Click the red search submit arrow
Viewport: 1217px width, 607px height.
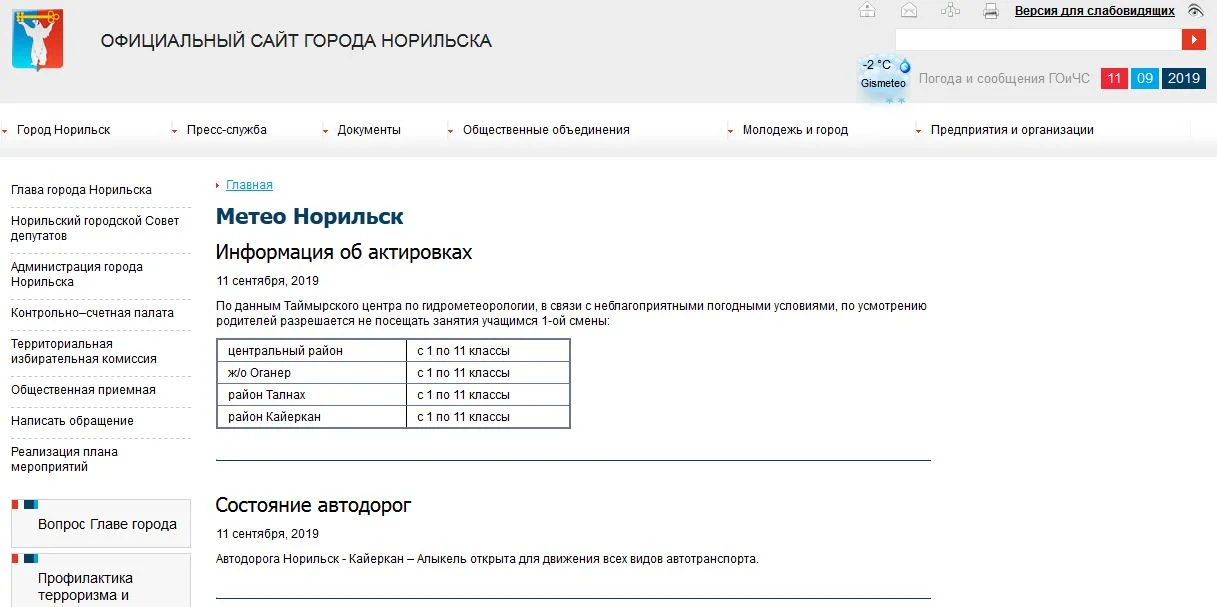pyautogui.click(x=1192, y=39)
